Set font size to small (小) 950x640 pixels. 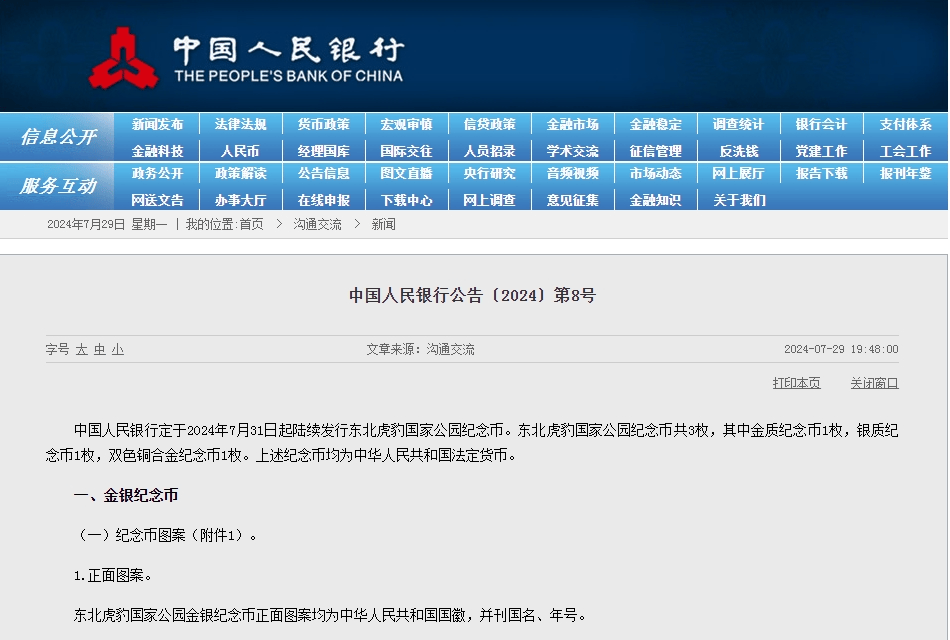click(x=118, y=350)
